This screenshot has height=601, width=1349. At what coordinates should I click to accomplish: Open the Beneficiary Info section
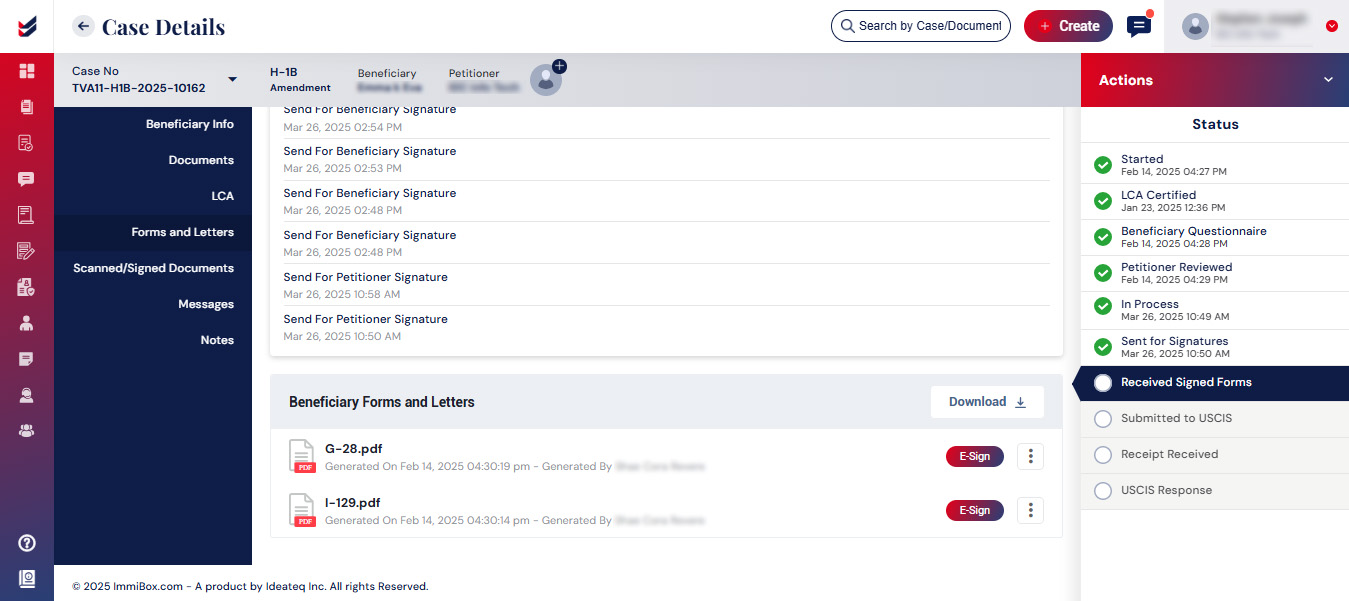(x=189, y=124)
